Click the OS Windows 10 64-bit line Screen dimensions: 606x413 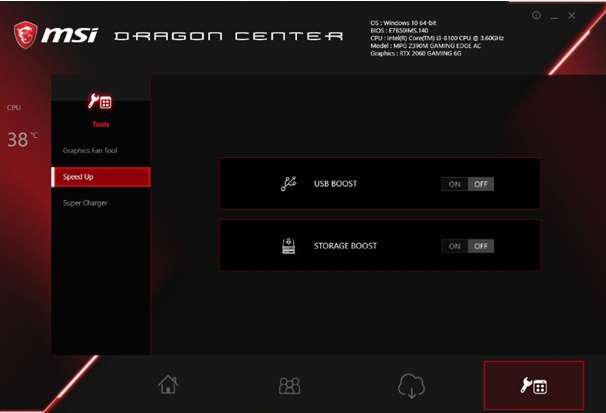click(x=403, y=23)
